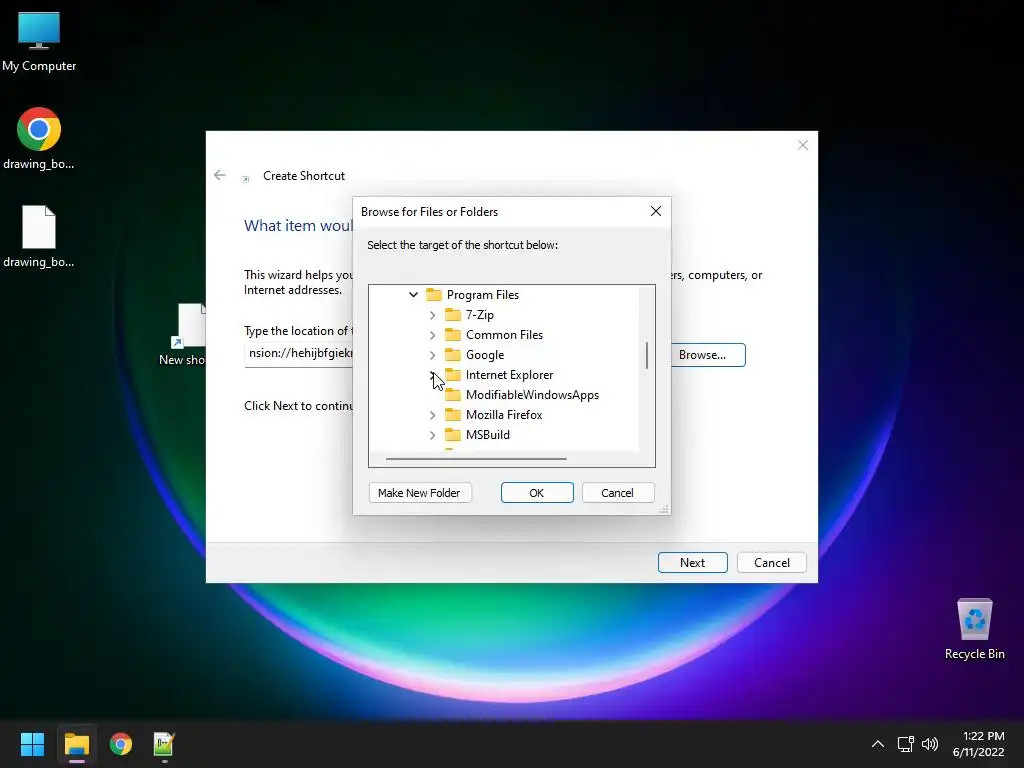The width and height of the screenshot is (1024, 768).
Task: Click the Internet Explorer label
Action: [509, 375]
